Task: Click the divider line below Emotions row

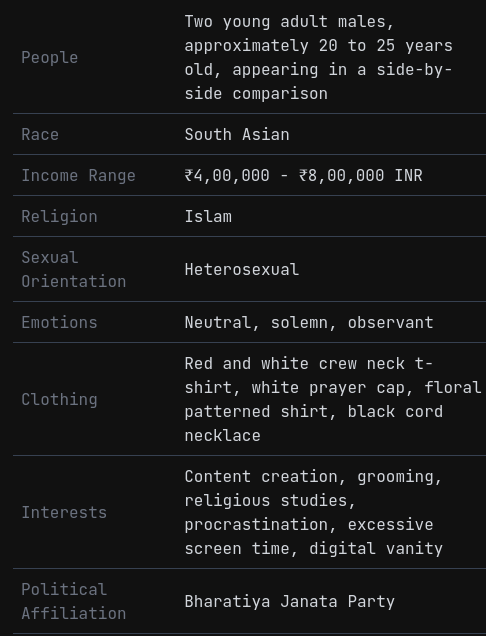Action: click(249, 343)
